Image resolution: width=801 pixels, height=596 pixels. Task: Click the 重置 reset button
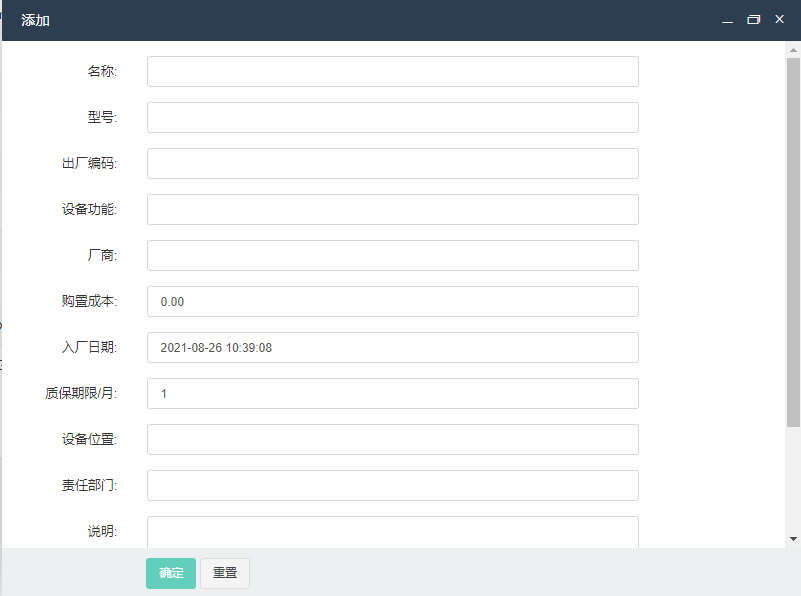[225, 573]
